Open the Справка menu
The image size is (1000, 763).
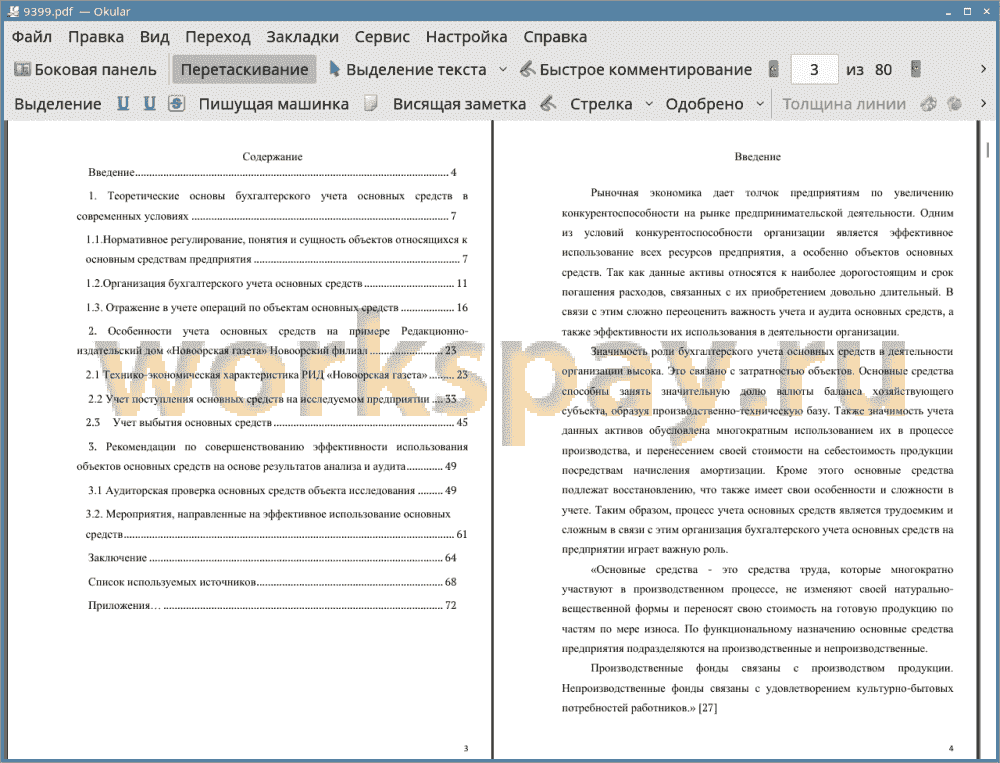[x=555, y=36]
